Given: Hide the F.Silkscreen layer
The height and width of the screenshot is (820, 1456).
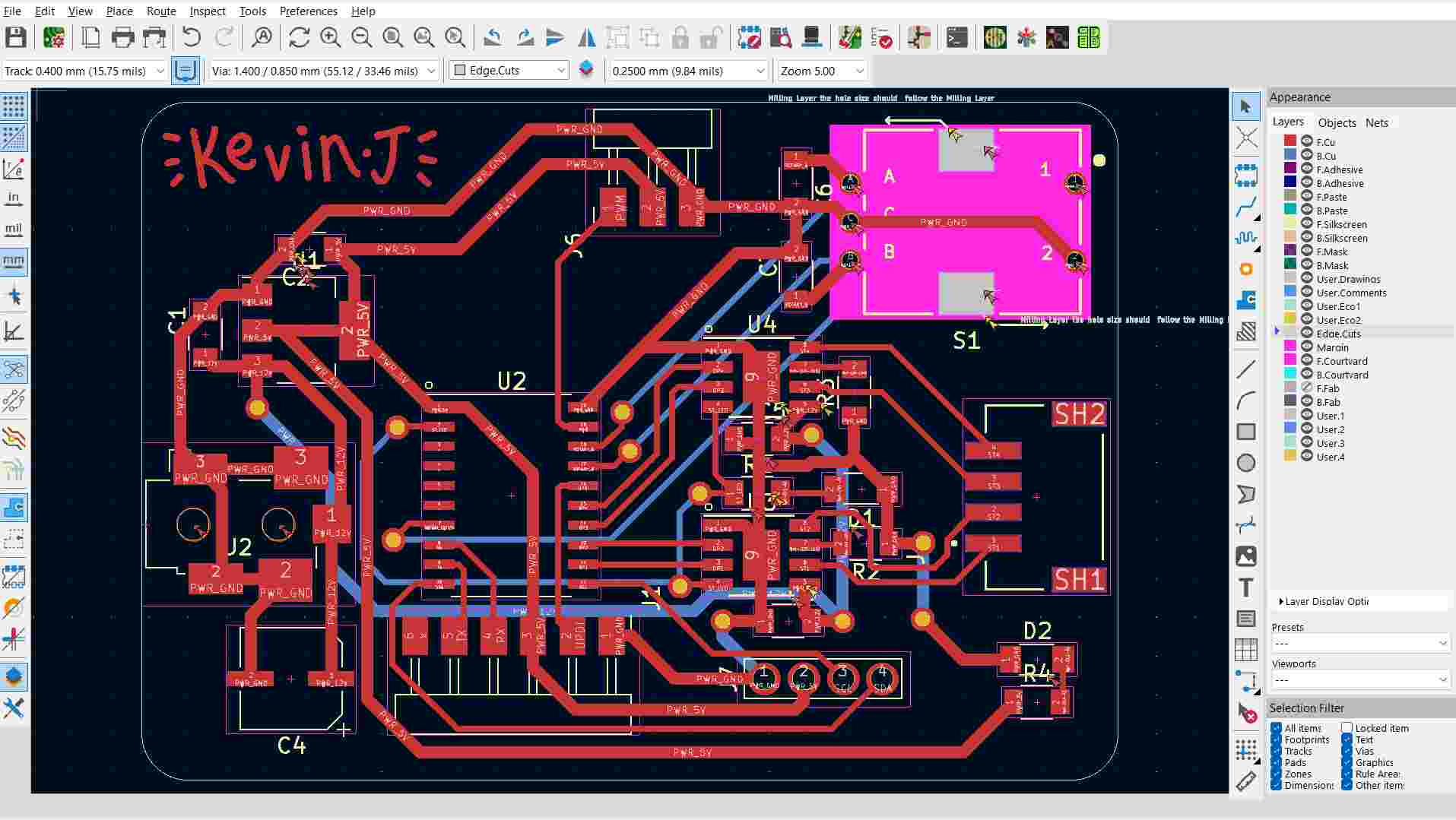Looking at the screenshot, I should pos(1307,223).
